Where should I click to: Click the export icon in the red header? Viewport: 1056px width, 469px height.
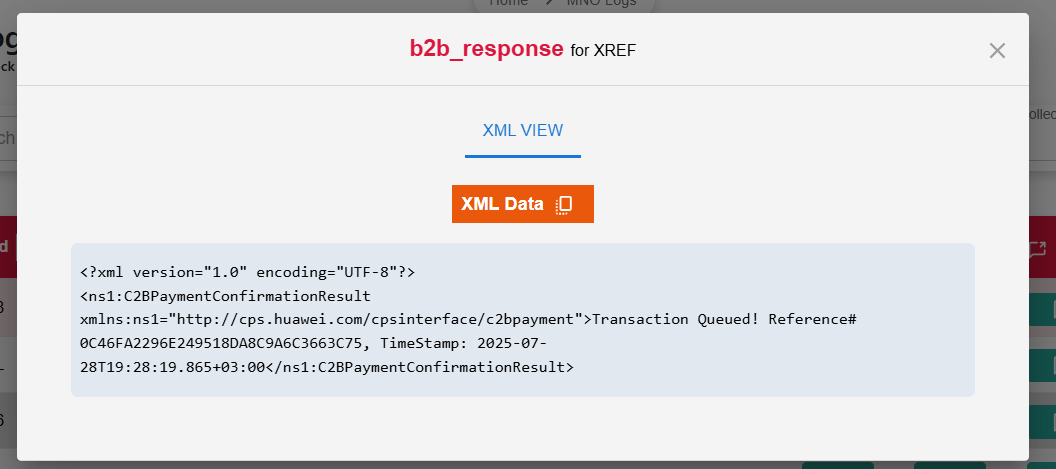(1038, 249)
